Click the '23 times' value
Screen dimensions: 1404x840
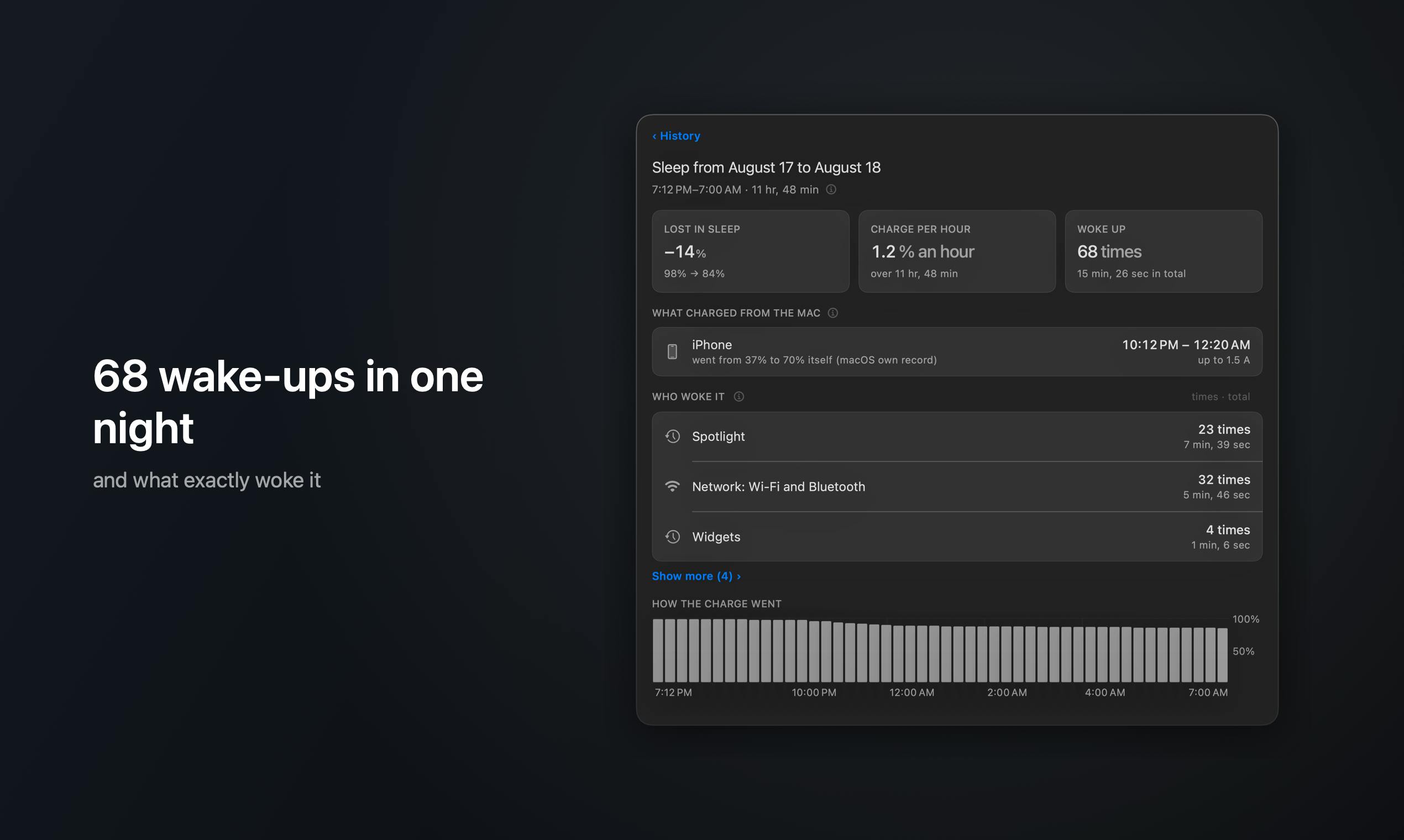(x=1224, y=429)
